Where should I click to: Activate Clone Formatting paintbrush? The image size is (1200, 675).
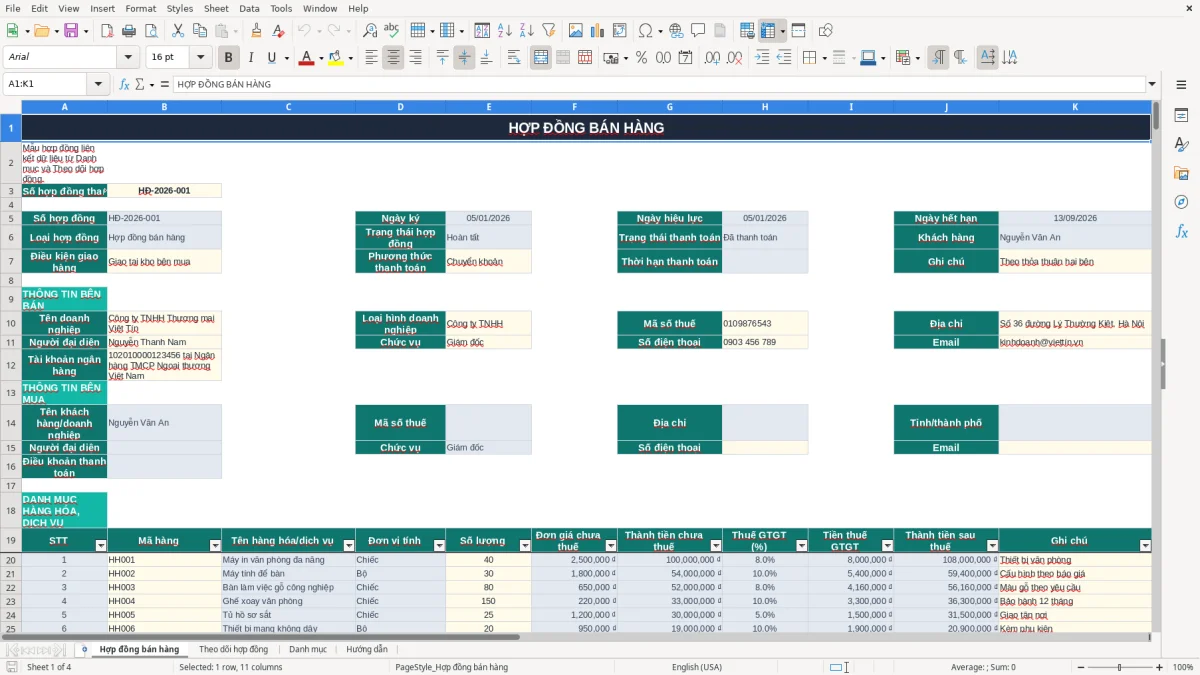[x=256, y=31]
